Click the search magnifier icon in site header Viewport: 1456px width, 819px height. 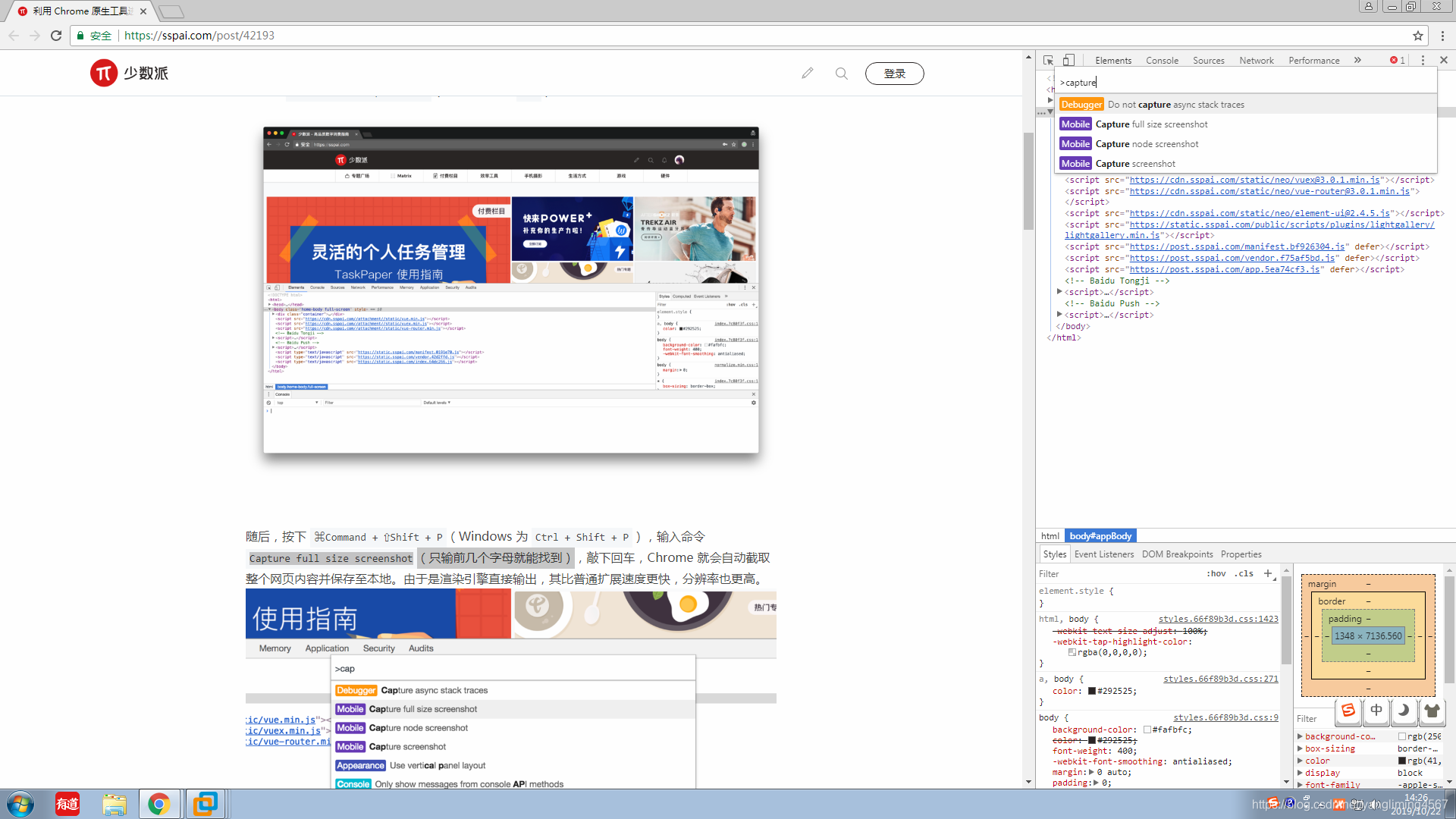coord(841,74)
